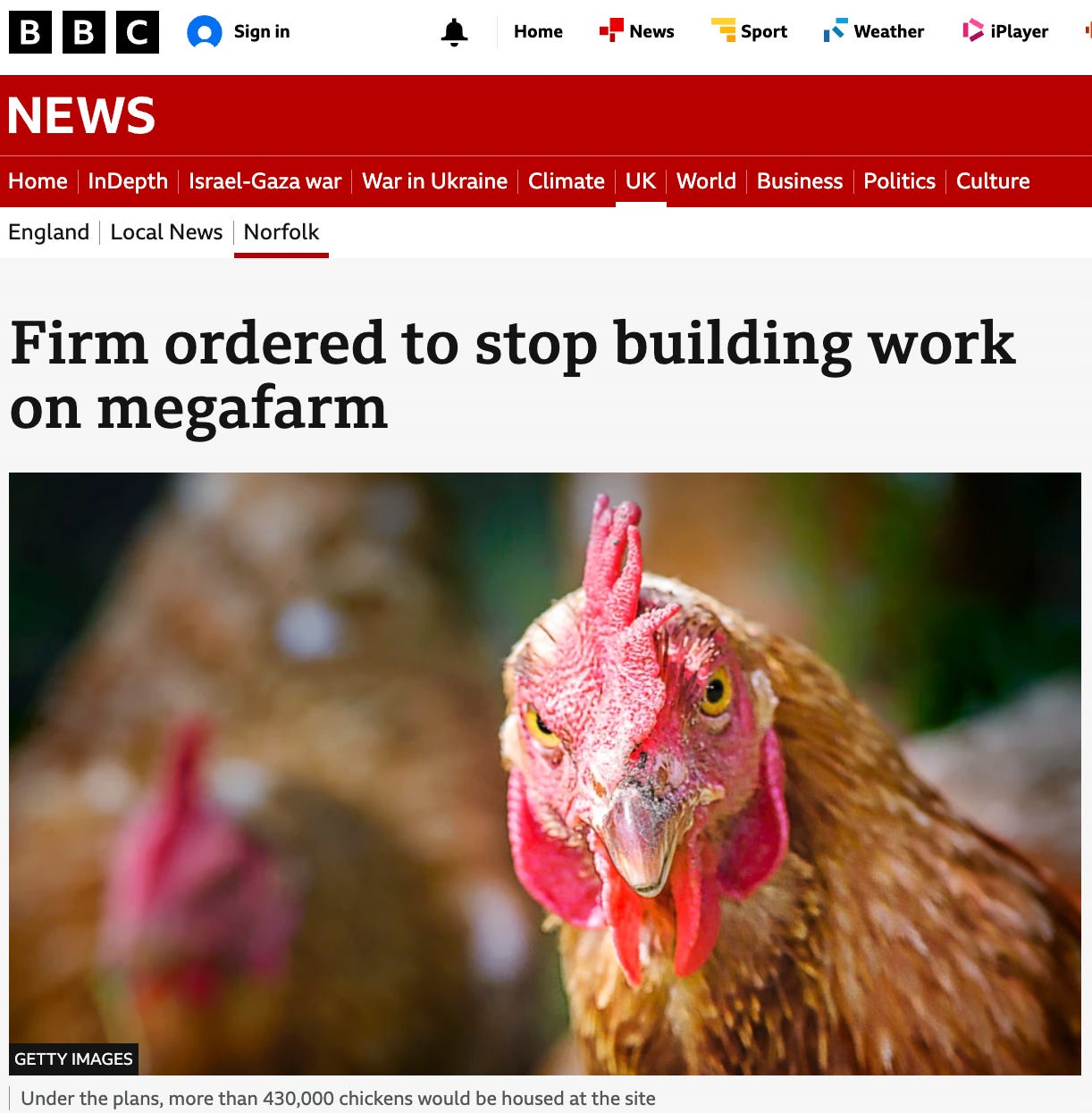Click the blue Sign in avatar icon
The width and height of the screenshot is (1092, 1113).
pyautogui.click(x=204, y=32)
